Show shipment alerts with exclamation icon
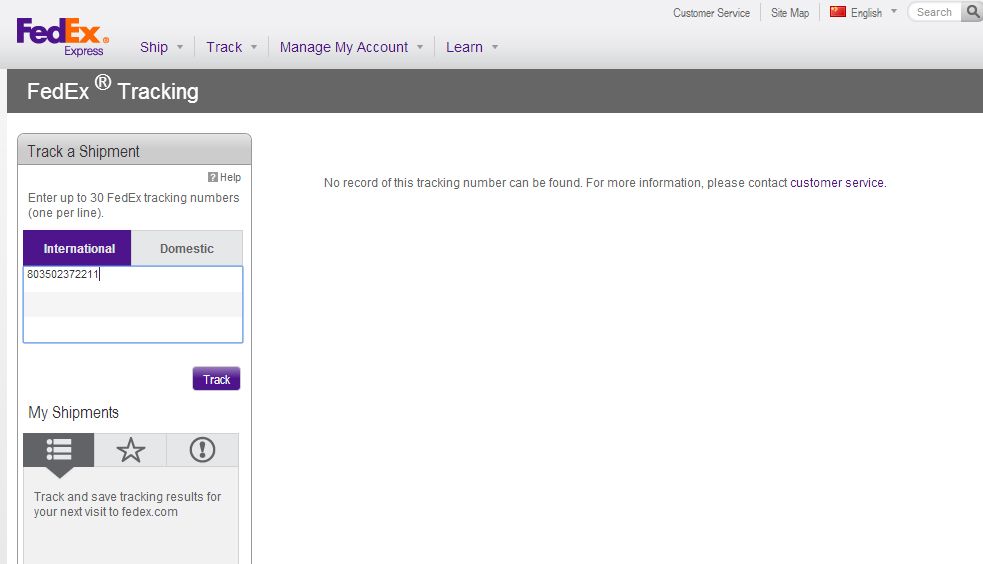 tap(202, 450)
